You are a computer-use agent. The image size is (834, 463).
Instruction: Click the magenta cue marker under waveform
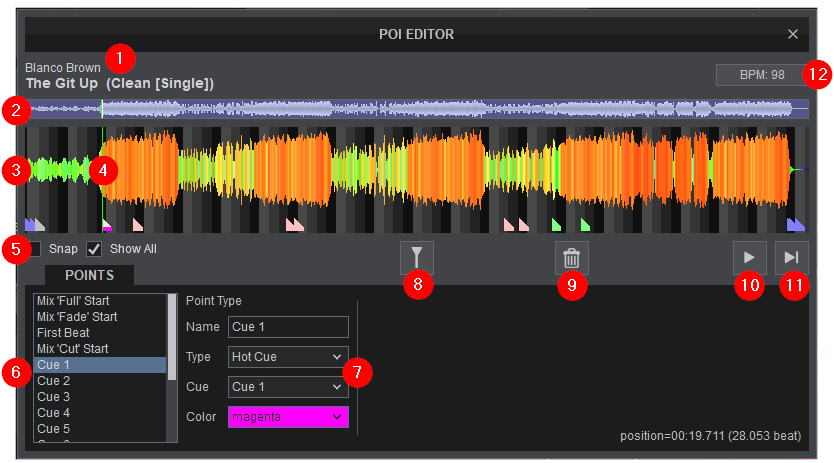[107, 226]
